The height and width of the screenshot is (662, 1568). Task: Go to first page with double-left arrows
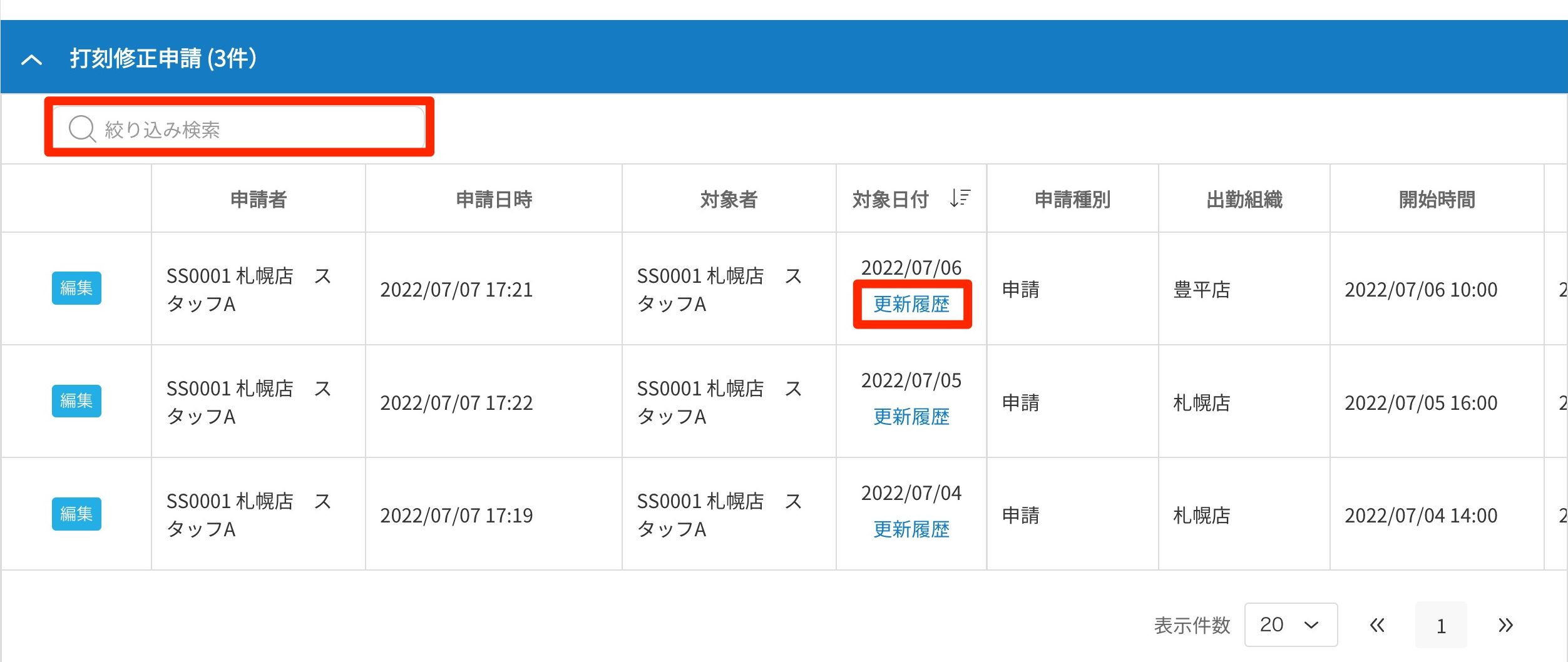(1376, 624)
